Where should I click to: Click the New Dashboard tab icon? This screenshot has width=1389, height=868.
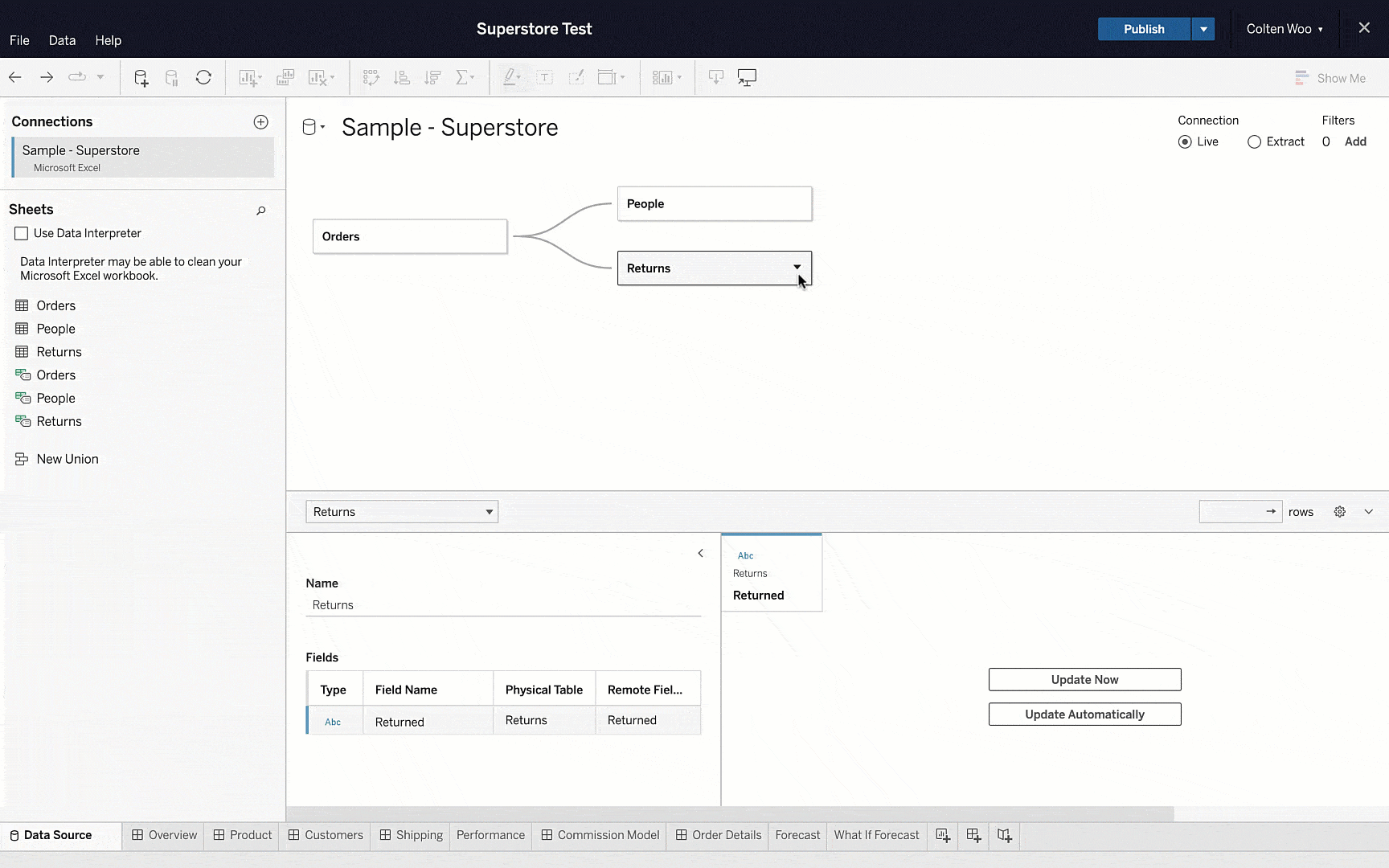973,836
